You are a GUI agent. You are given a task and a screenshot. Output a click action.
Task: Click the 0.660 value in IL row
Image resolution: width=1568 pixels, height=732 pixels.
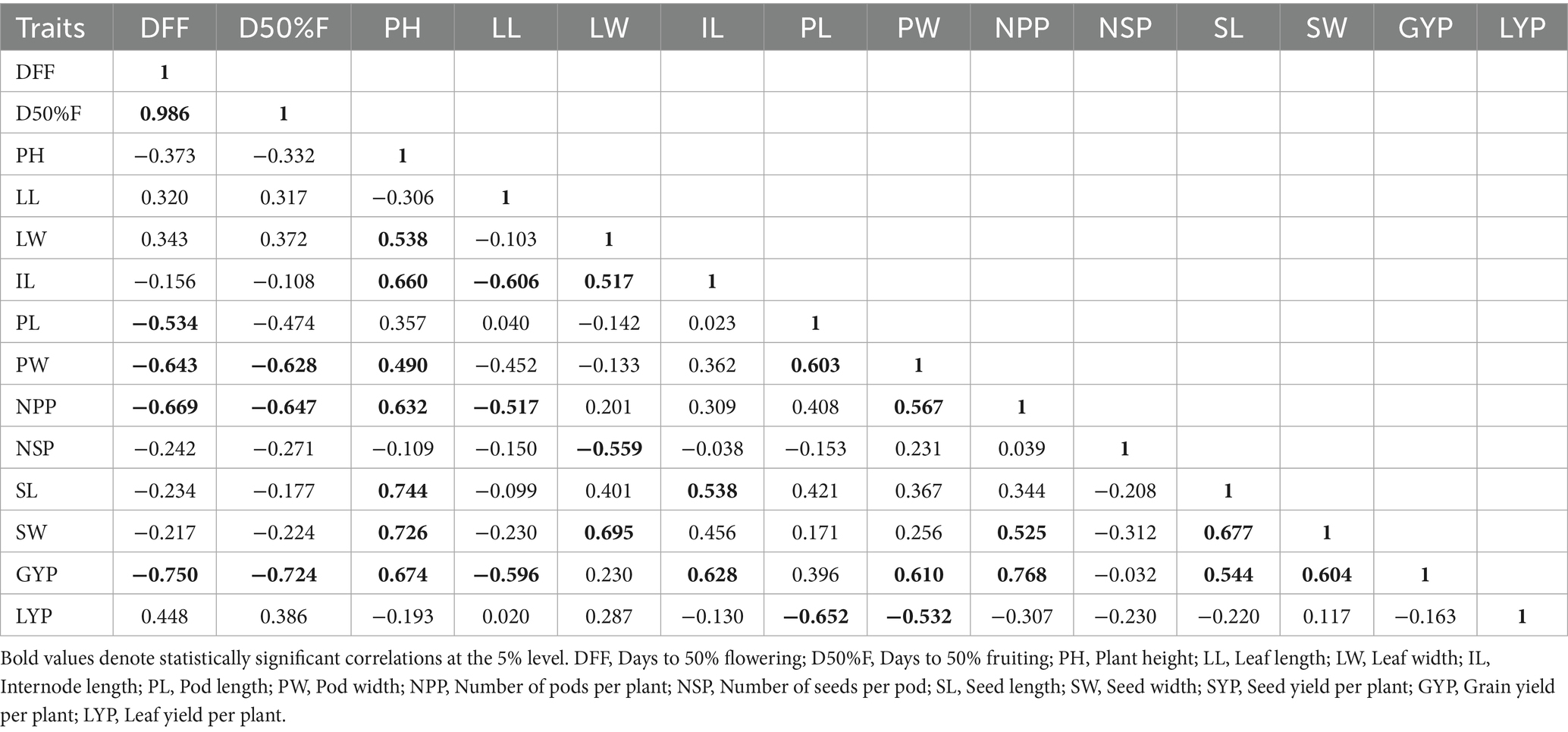pyautogui.click(x=402, y=281)
